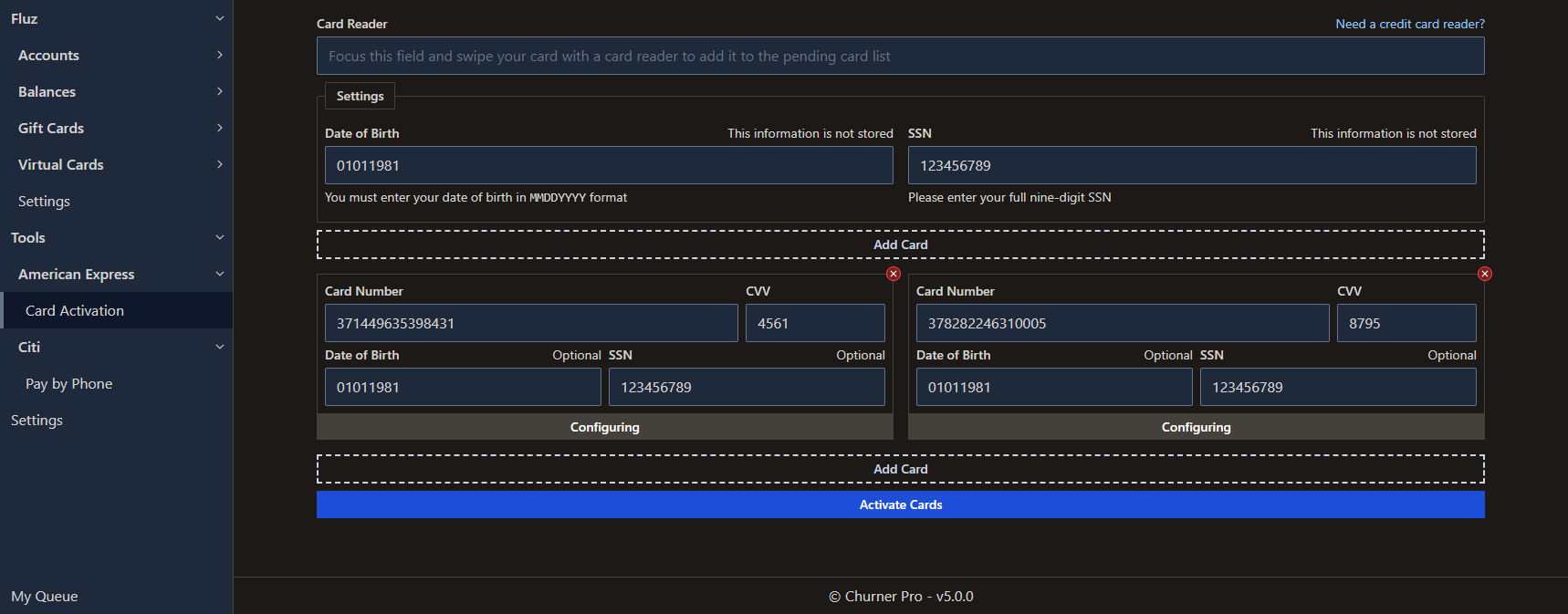Open My Queue in the sidebar
This screenshot has width=1568, height=614.
(x=45, y=596)
